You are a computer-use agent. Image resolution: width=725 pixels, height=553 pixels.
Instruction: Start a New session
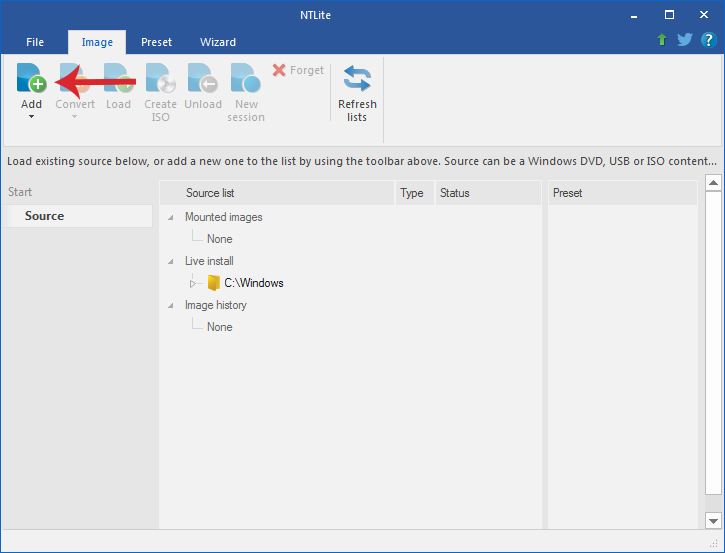coord(246,78)
